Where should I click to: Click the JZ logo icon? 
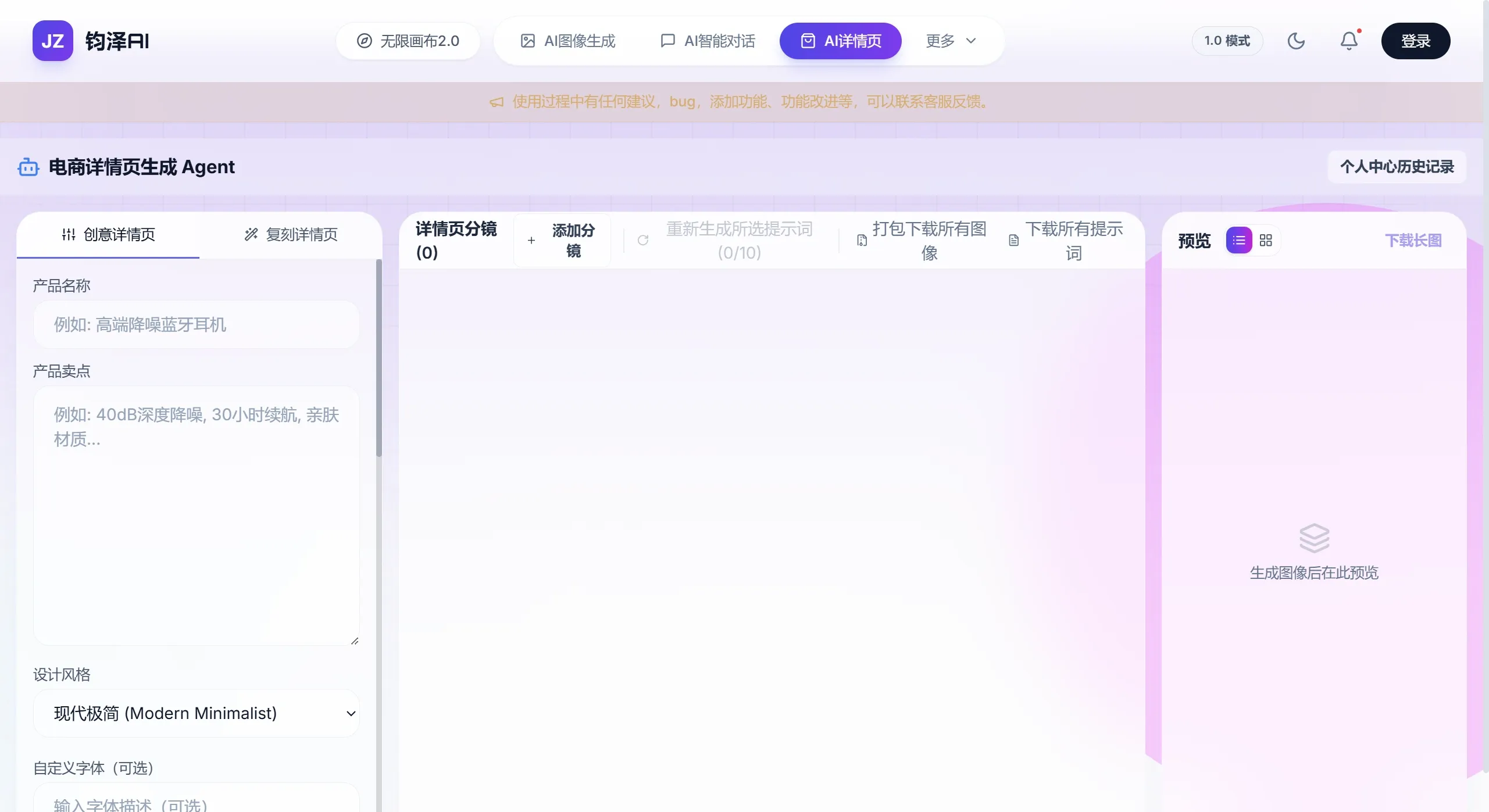[x=52, y=41]
